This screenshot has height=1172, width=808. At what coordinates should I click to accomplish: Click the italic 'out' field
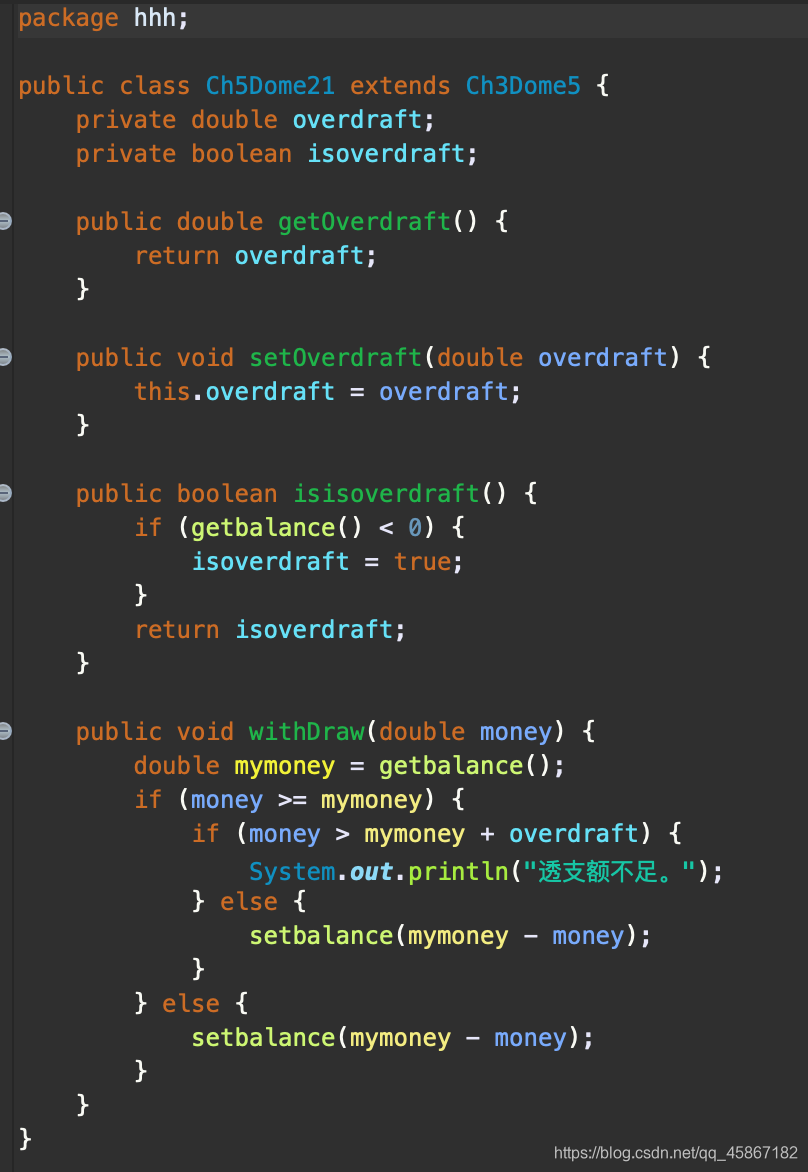[x=371, y=872]
